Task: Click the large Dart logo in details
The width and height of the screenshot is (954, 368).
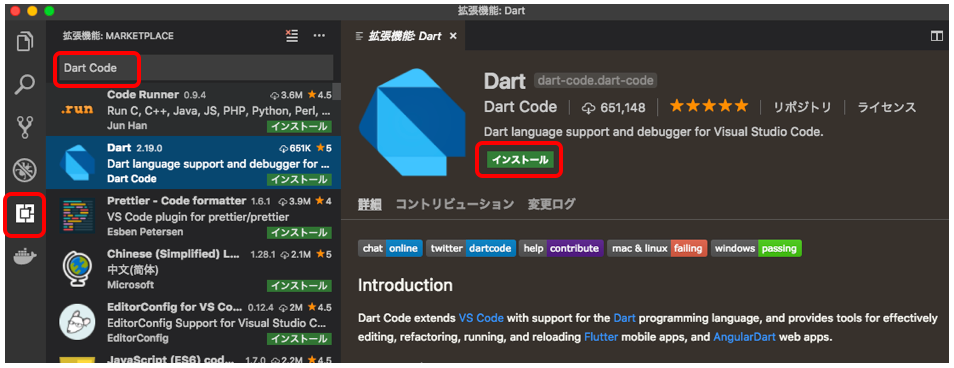Action: point(413,122)
